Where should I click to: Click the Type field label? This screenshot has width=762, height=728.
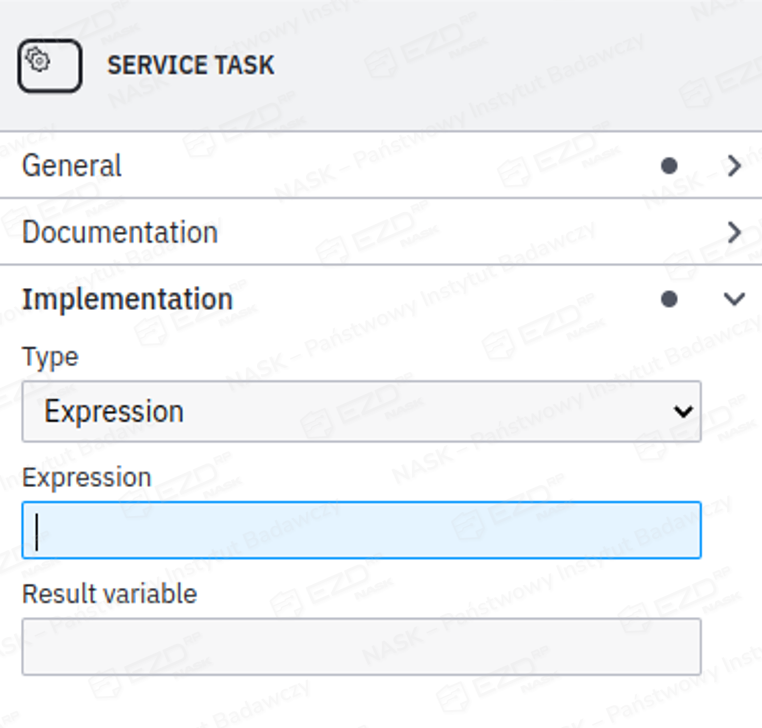[50, 357]
